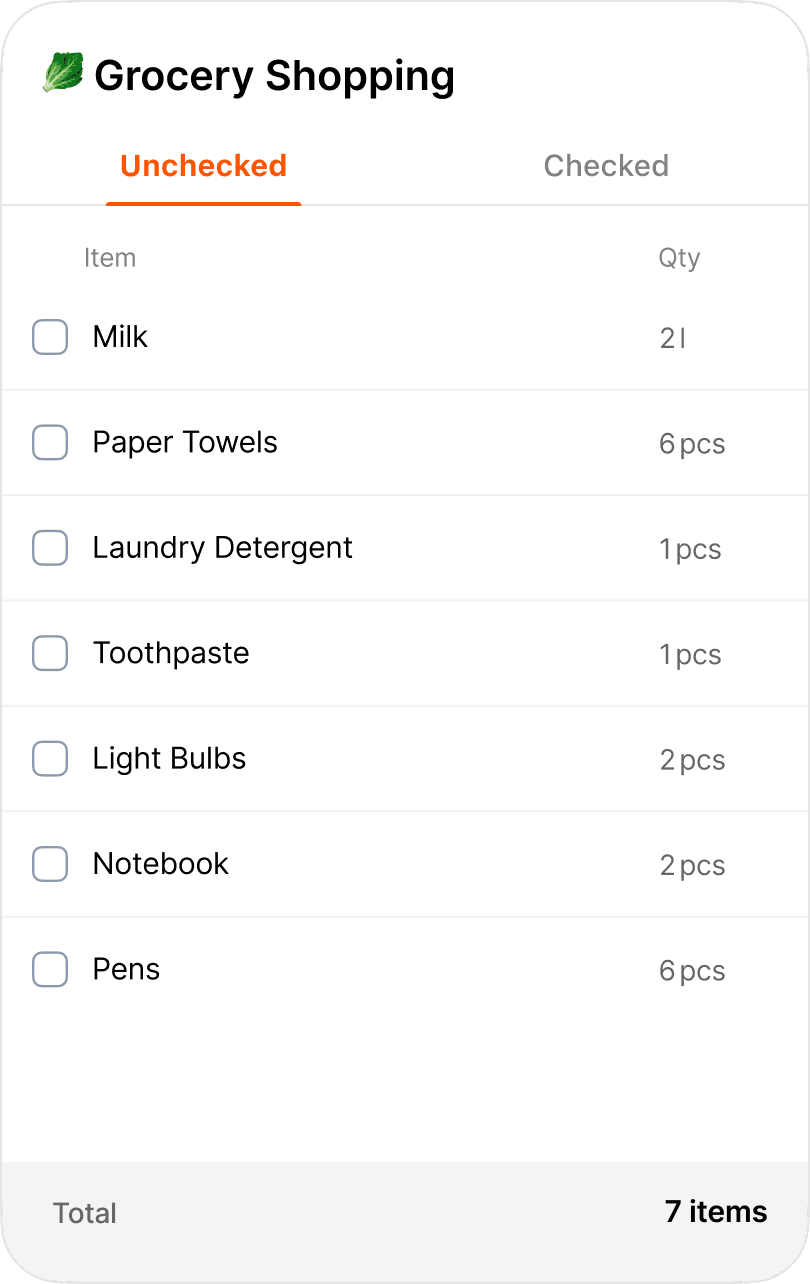Image resolution: width=810 pixels, height=1284 pixels.
Task: Check the Milk checkbox
Action: [x=50, y=337]
